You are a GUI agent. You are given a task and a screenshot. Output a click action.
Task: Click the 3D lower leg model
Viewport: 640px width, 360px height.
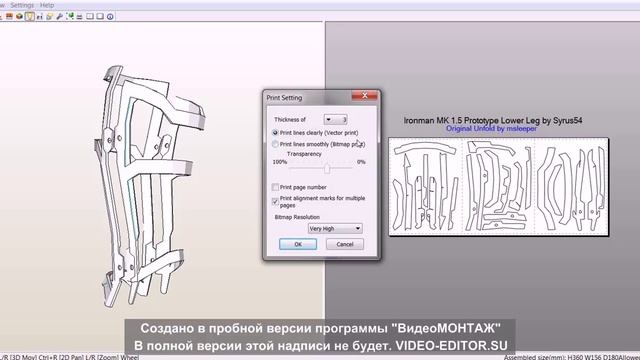click(149, 186)
